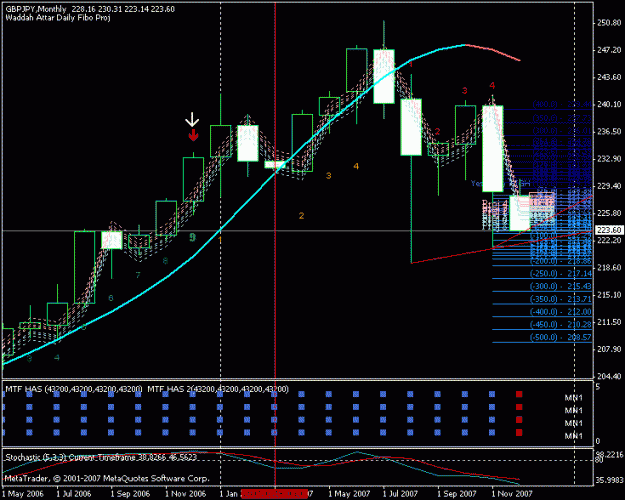Click the Waddah Attar Daily Fibo Proj label
Viewport: 625px width, 500px height.
(58, 18)
